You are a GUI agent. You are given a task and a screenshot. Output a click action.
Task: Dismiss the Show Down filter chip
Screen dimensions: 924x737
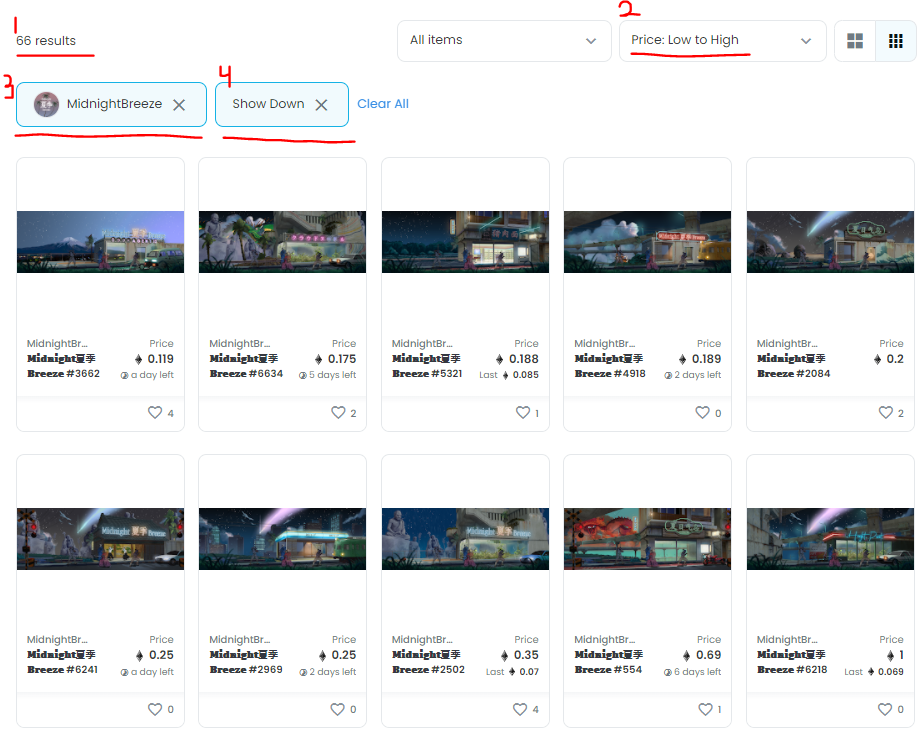point(321,103)
